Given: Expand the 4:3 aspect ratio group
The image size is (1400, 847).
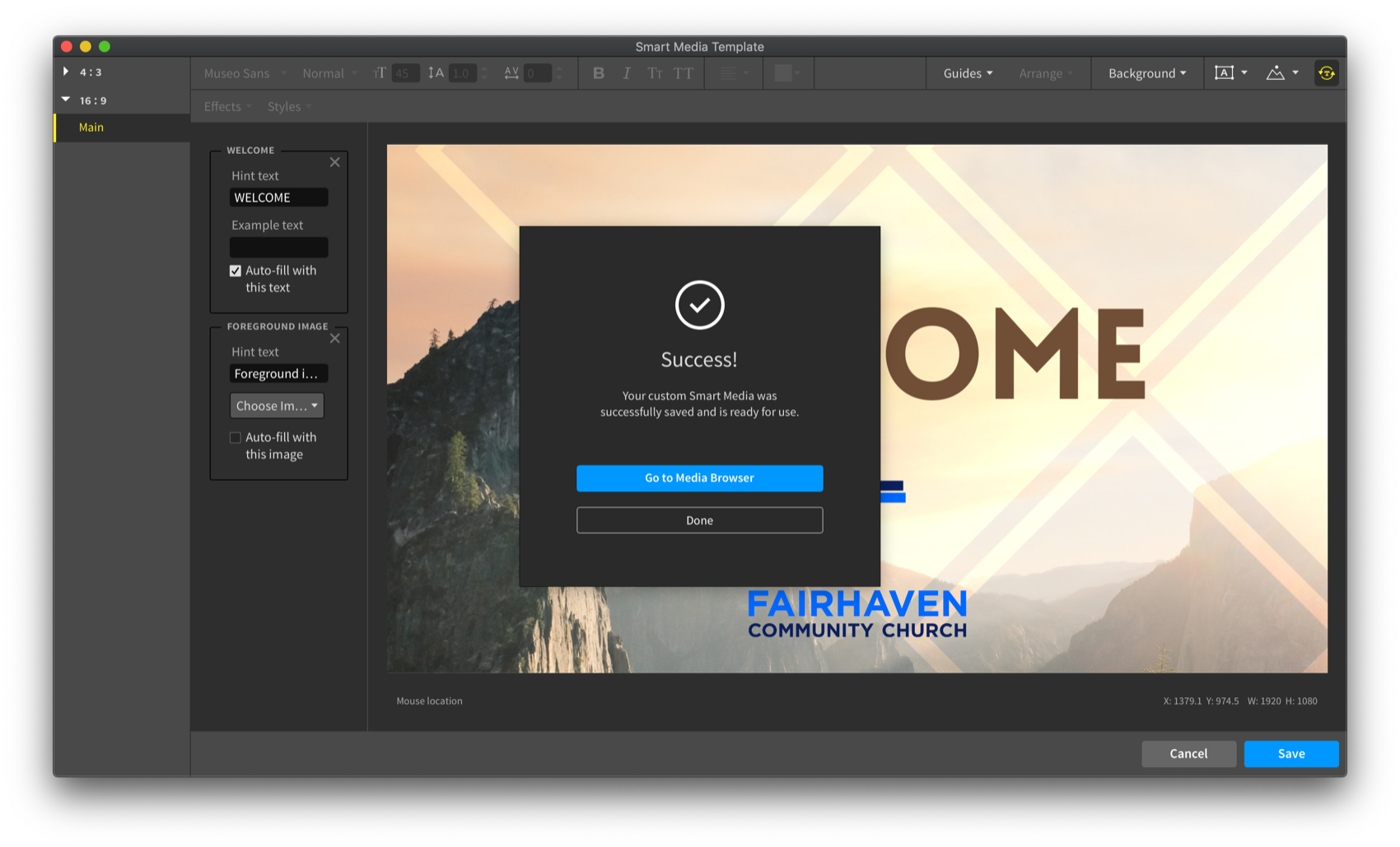Looking at the screenshot, I should click(x=66, y=72).
